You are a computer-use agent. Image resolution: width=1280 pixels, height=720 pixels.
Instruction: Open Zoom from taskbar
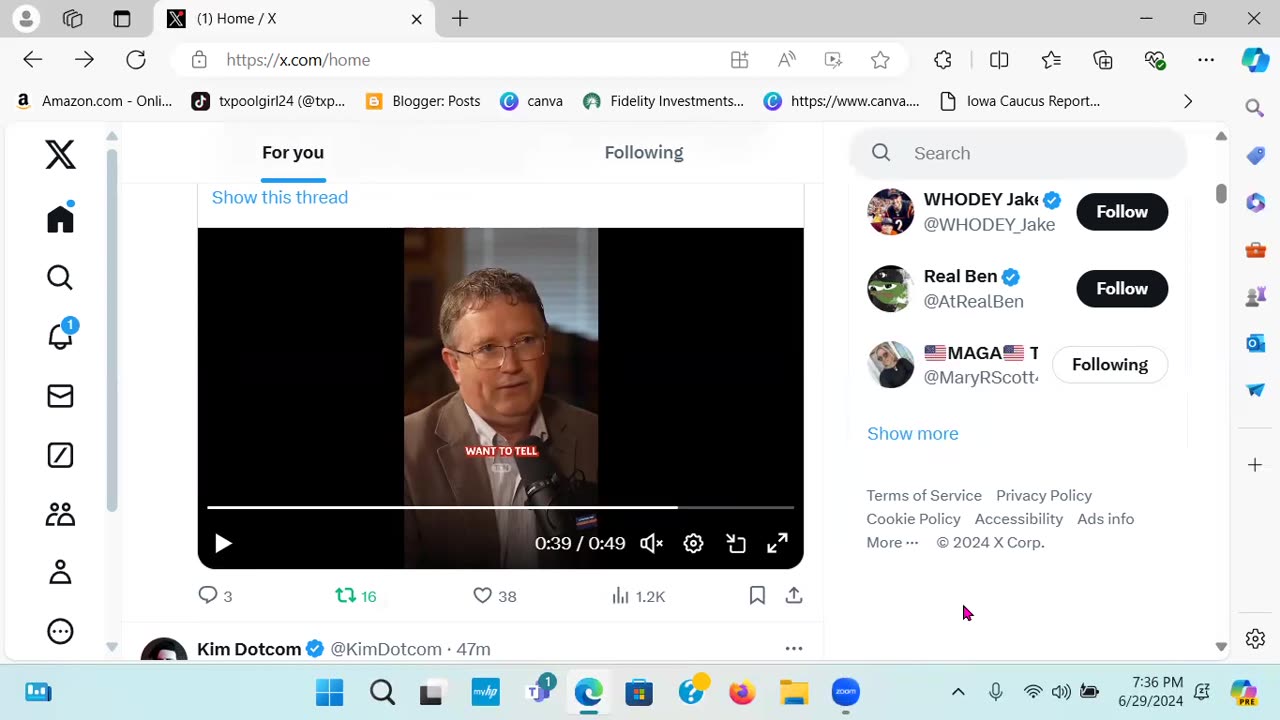click(846, 692)
